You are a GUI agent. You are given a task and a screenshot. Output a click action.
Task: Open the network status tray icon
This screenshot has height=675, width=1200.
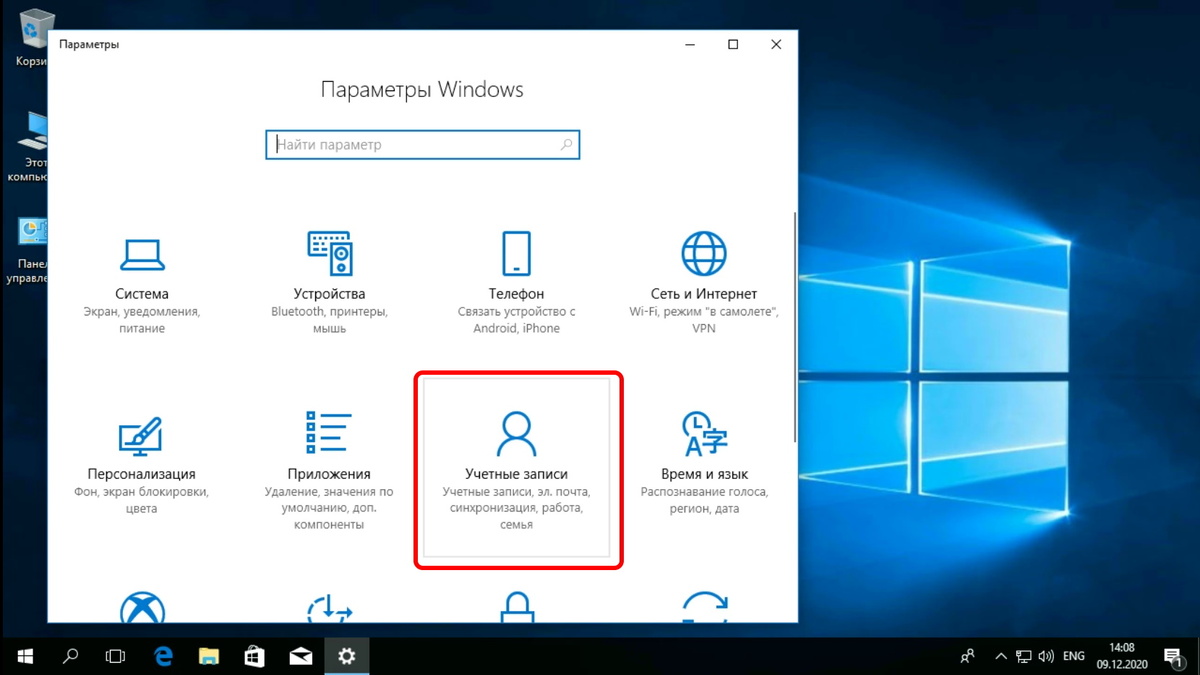[x=1024, y=656]
